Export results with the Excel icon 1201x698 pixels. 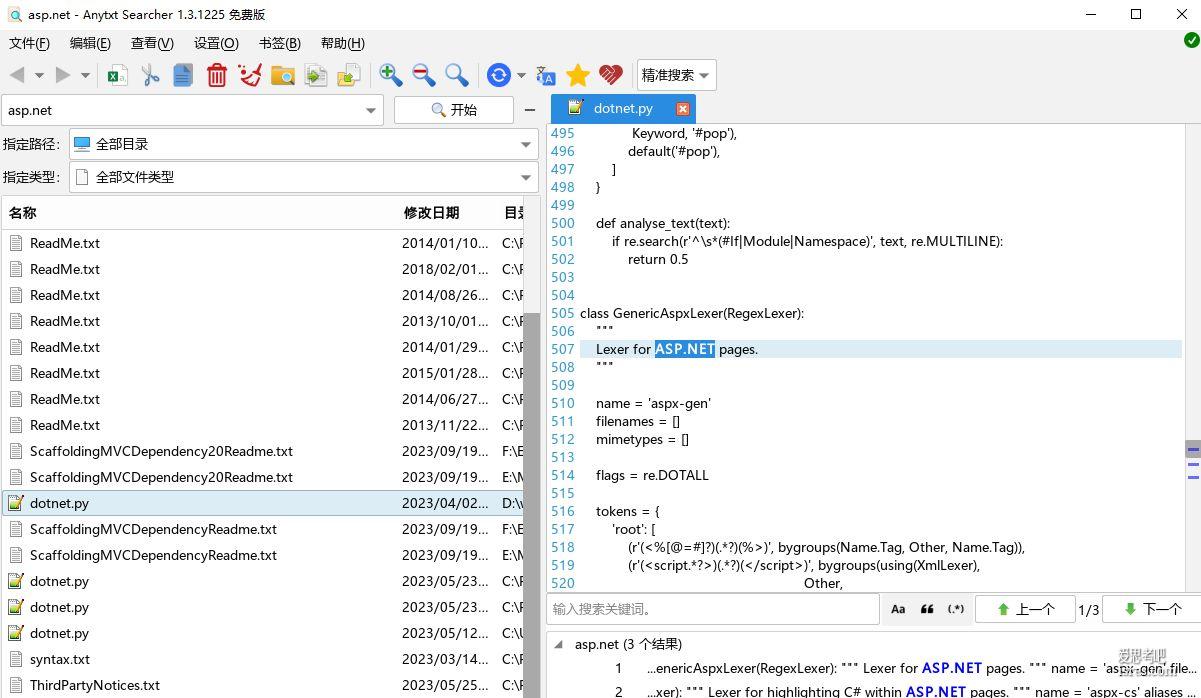tap(118, 75)
